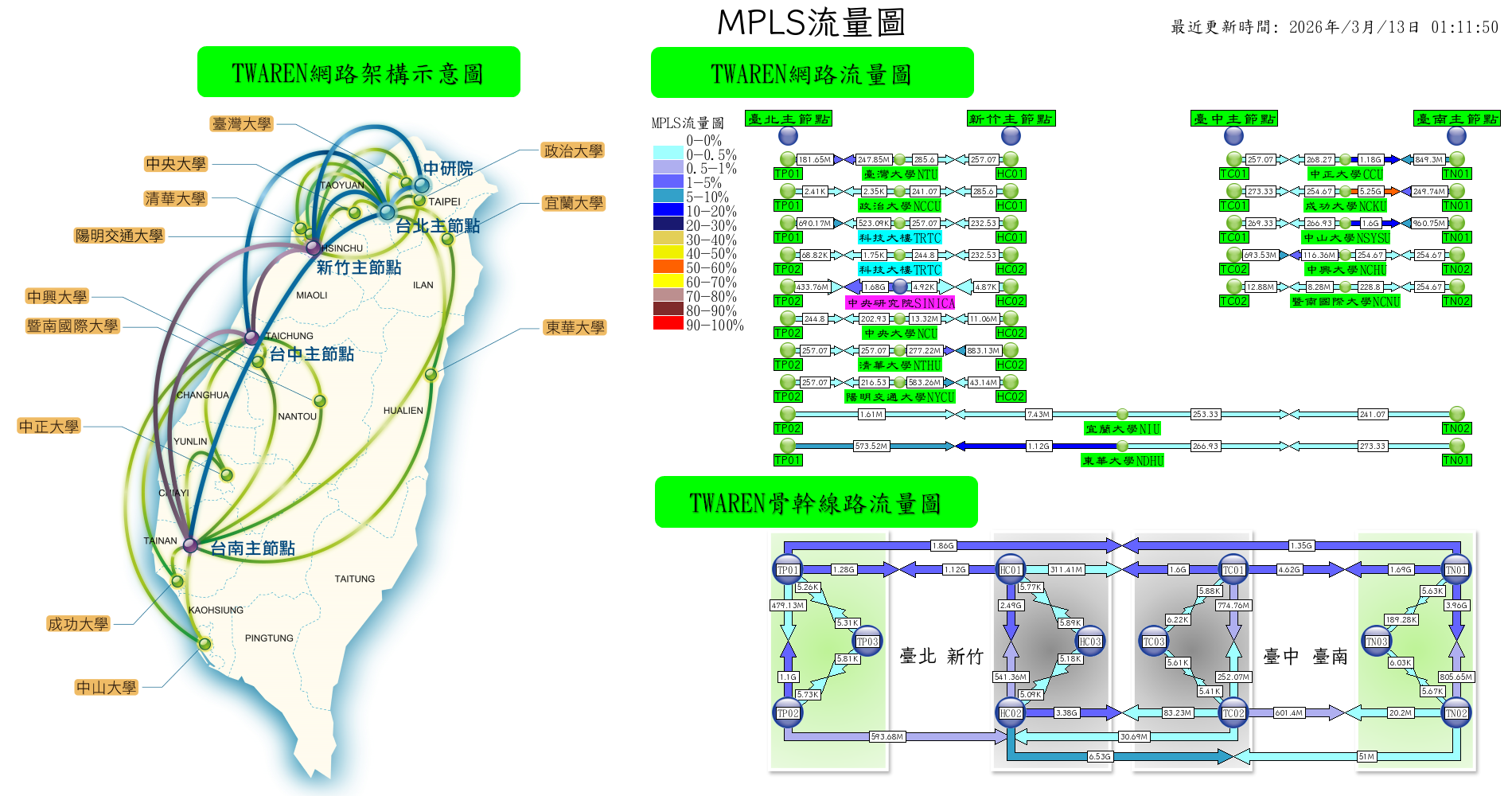
Task: Click the blue circle under 臺北主節點 header
Action: pyautogui.click(x=788, y=136)
